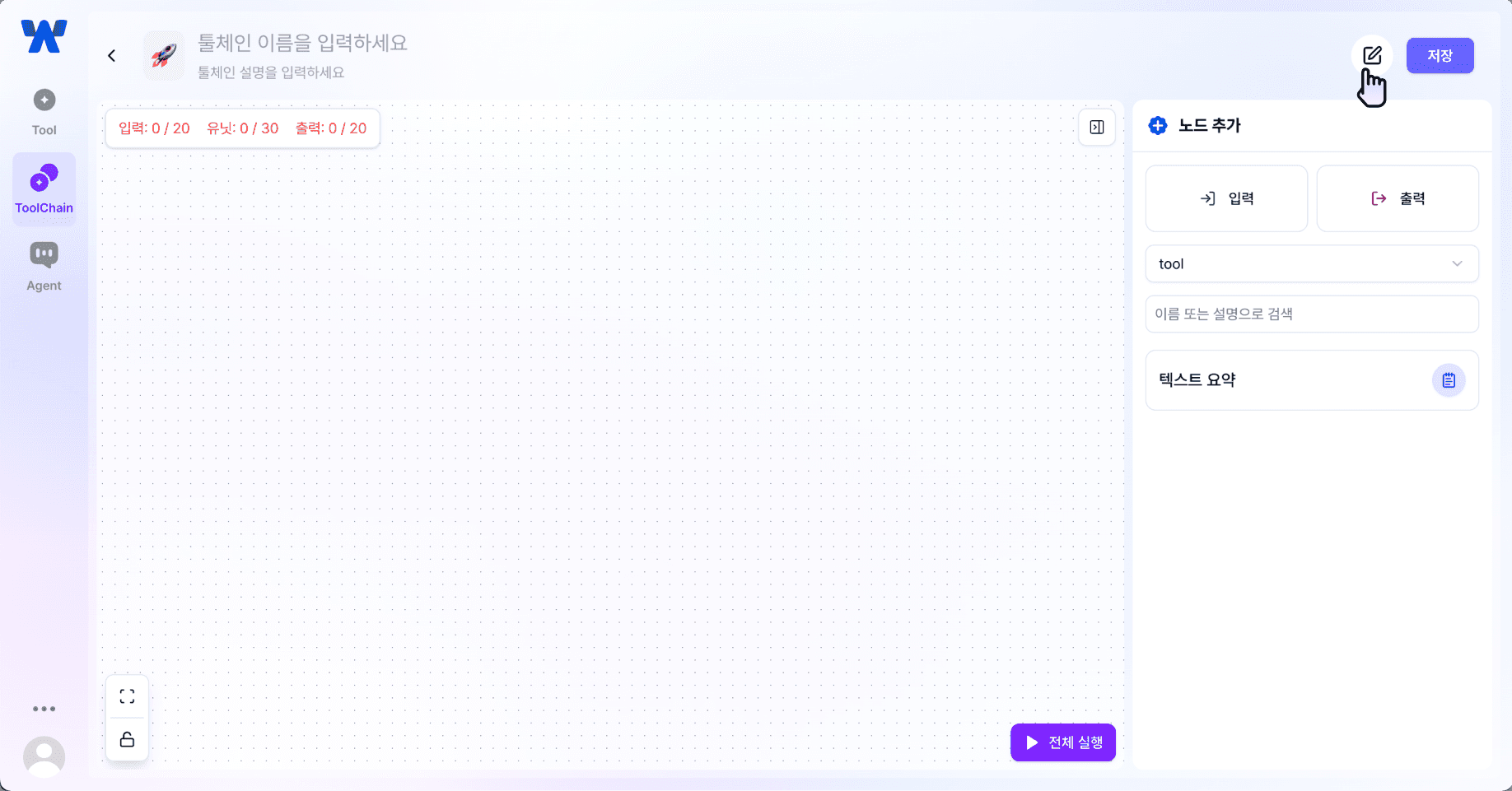Viewport: 1512px width, 791px height.
Task: Toggle the canvas lock icon
Action: tap(128, 739)
